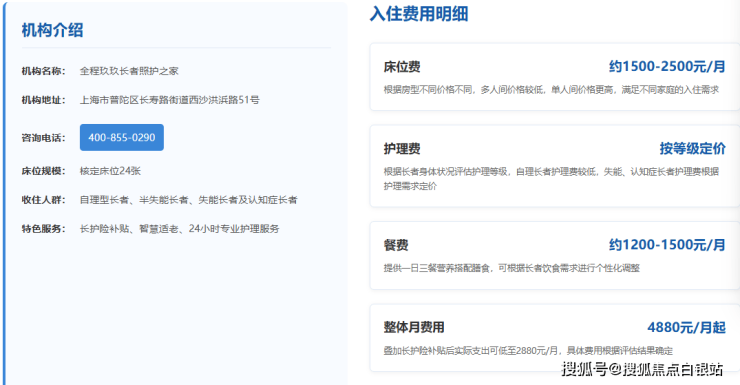Select the price 4880元/月起
The height and width of the screenshot is (385, 740).
[686, 327]
